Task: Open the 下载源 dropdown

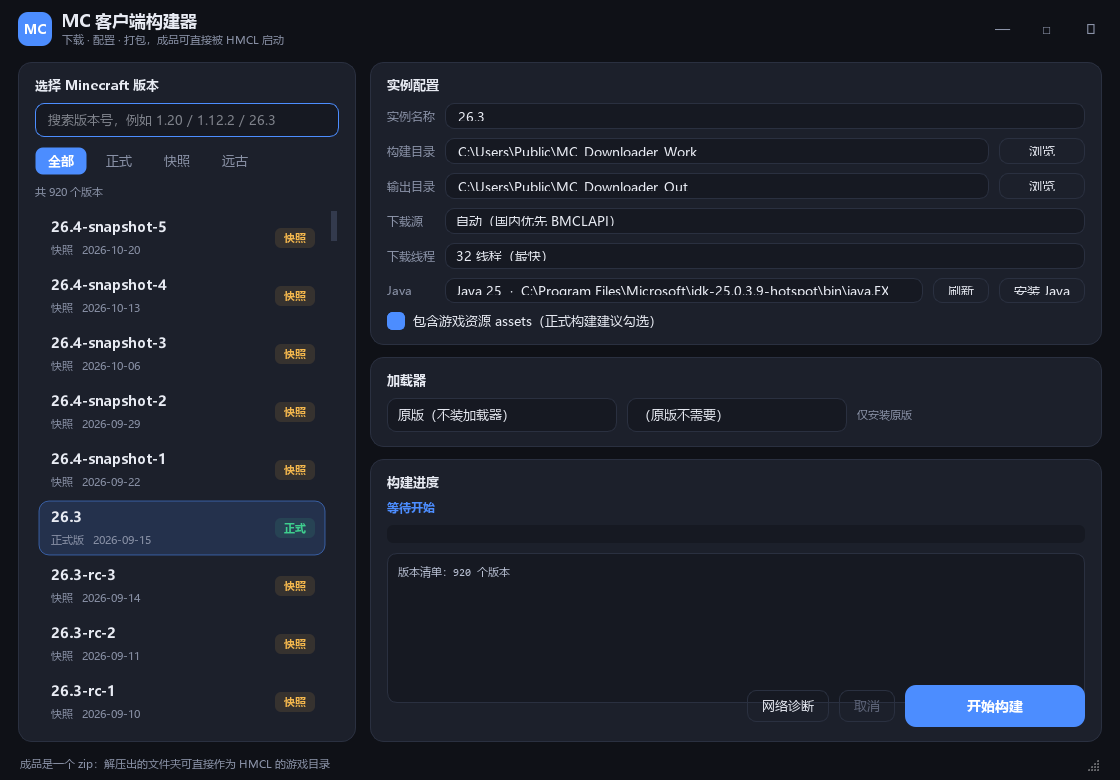Action: 764,221
